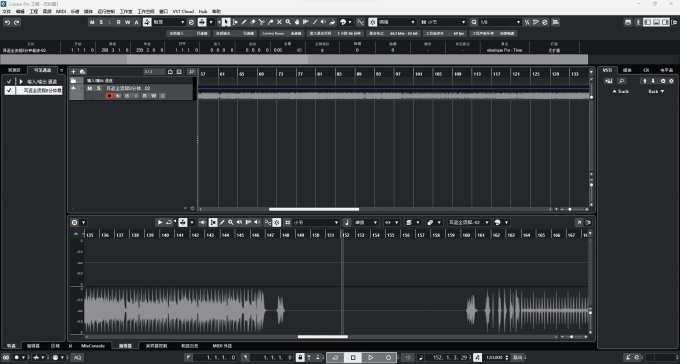Toggle sample editor Audition Loop icon

point(169,223)
